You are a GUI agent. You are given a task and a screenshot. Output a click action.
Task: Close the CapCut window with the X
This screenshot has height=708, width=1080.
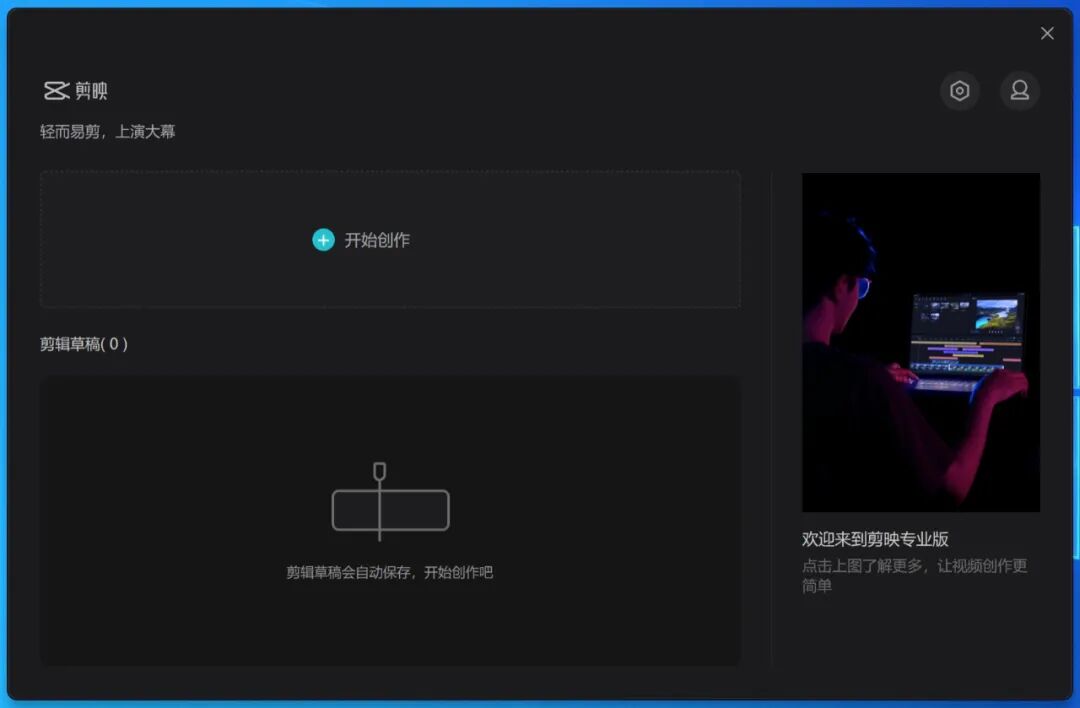click(1046, 33)
